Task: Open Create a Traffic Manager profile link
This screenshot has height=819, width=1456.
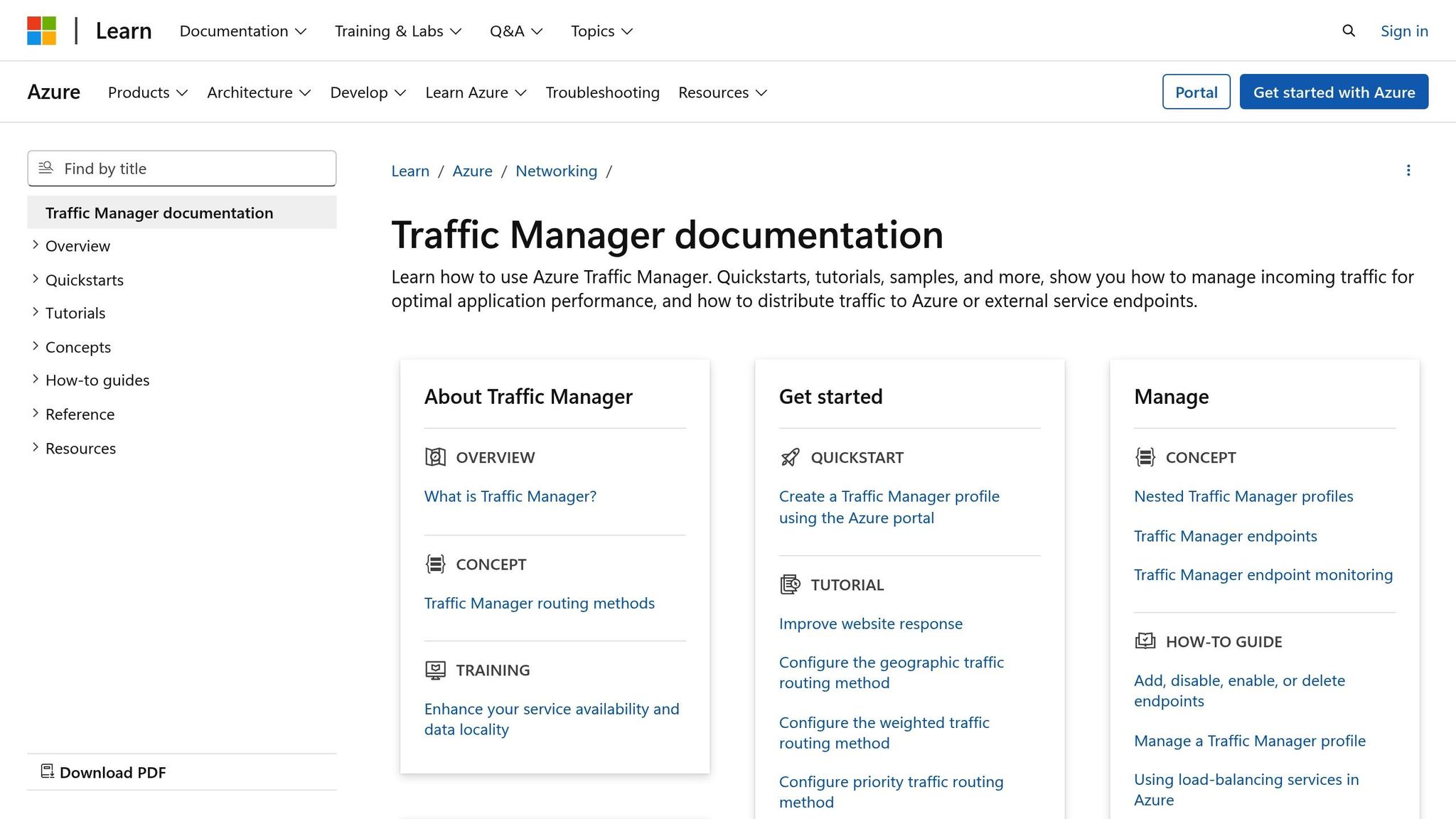Action: pos(889,507)
